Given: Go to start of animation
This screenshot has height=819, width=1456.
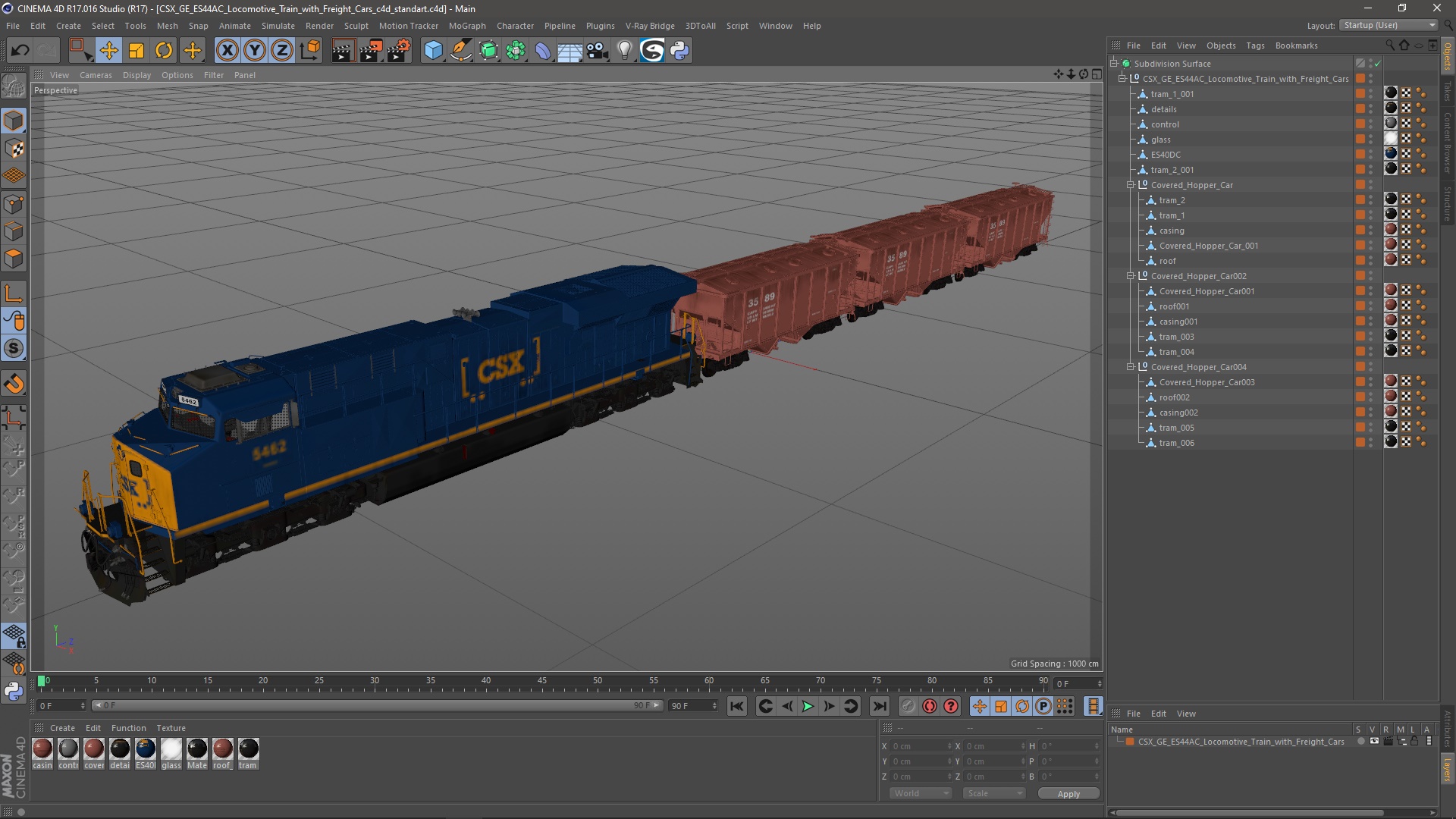Looking at the screenshot, I should tap(736, 706).
